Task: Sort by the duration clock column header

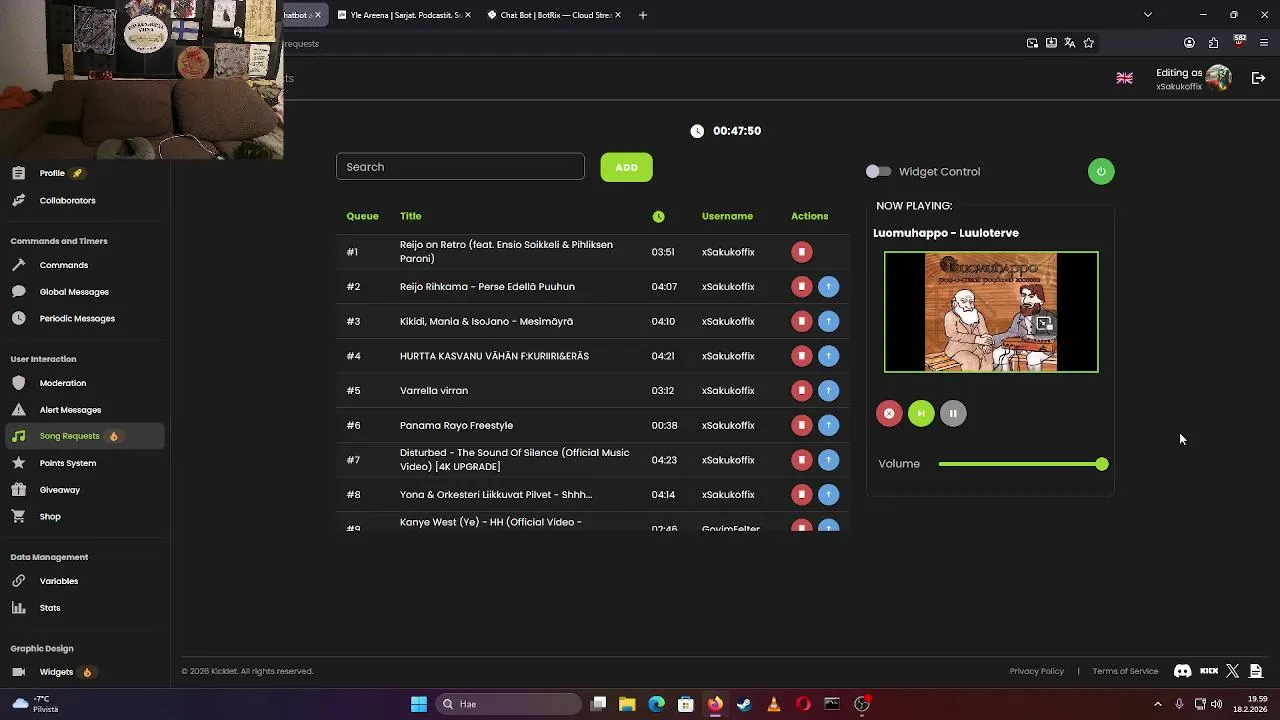Action: coord(658,216)
